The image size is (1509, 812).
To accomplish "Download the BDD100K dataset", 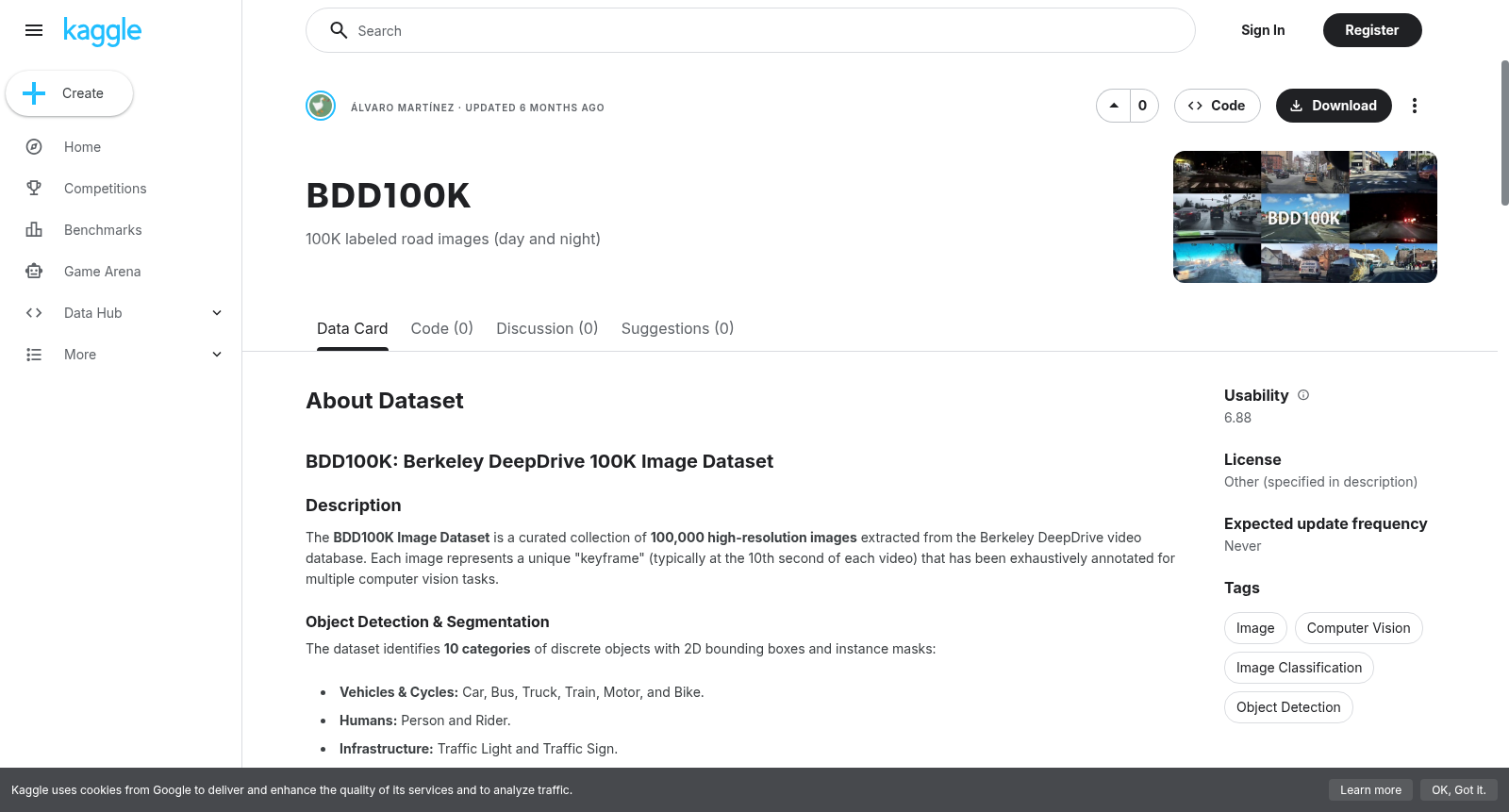I will 1334,106.
